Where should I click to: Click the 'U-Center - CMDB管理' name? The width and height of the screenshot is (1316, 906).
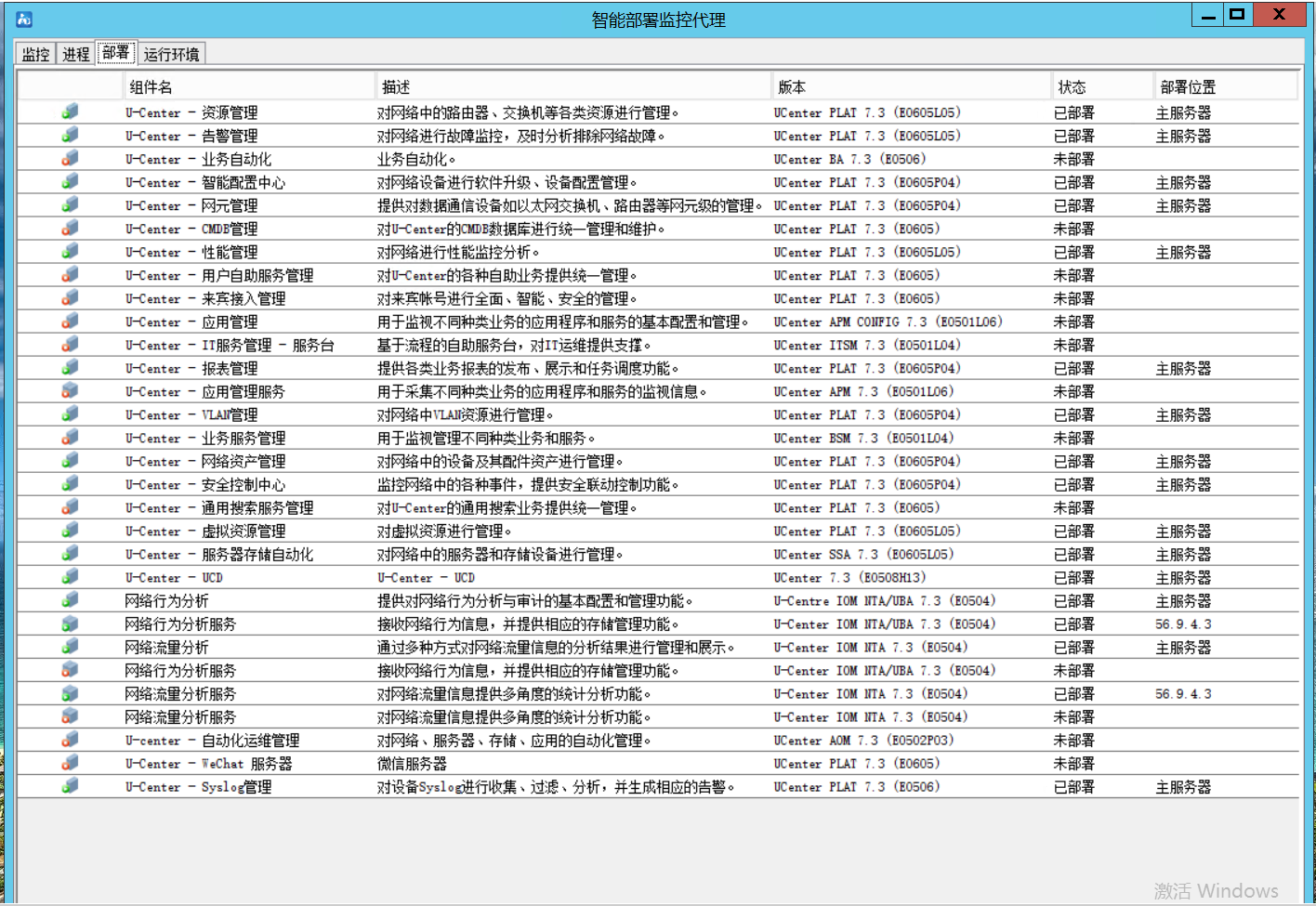pyautogui.click(x=191, y=229)
